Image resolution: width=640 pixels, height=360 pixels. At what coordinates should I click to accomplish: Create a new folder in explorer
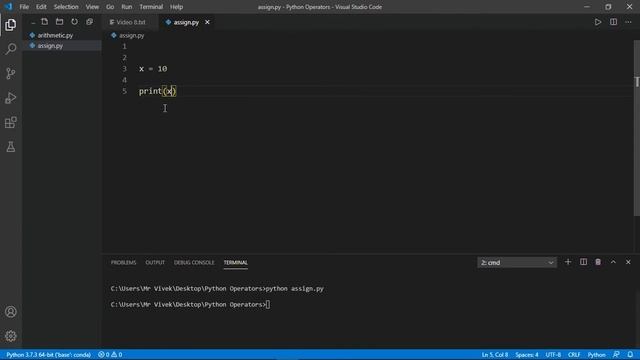pos(60,22)
